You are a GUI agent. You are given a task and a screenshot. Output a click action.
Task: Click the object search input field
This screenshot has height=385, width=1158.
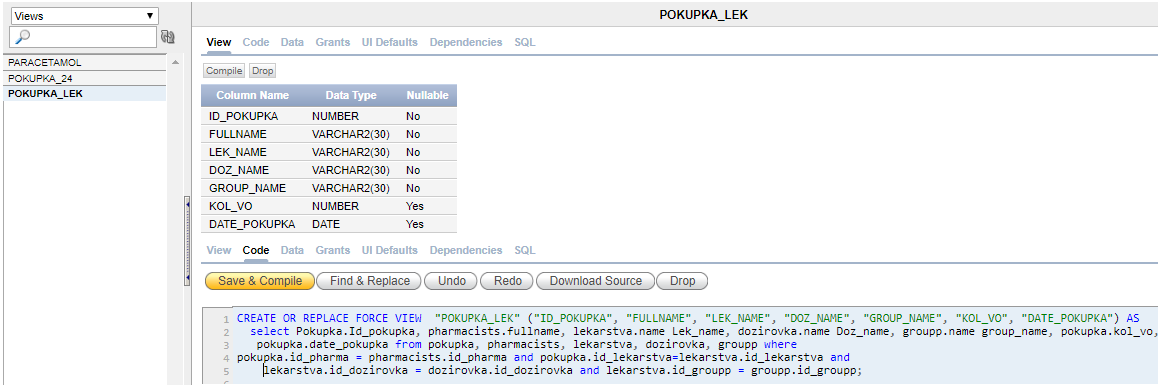[x=83, y=37]
